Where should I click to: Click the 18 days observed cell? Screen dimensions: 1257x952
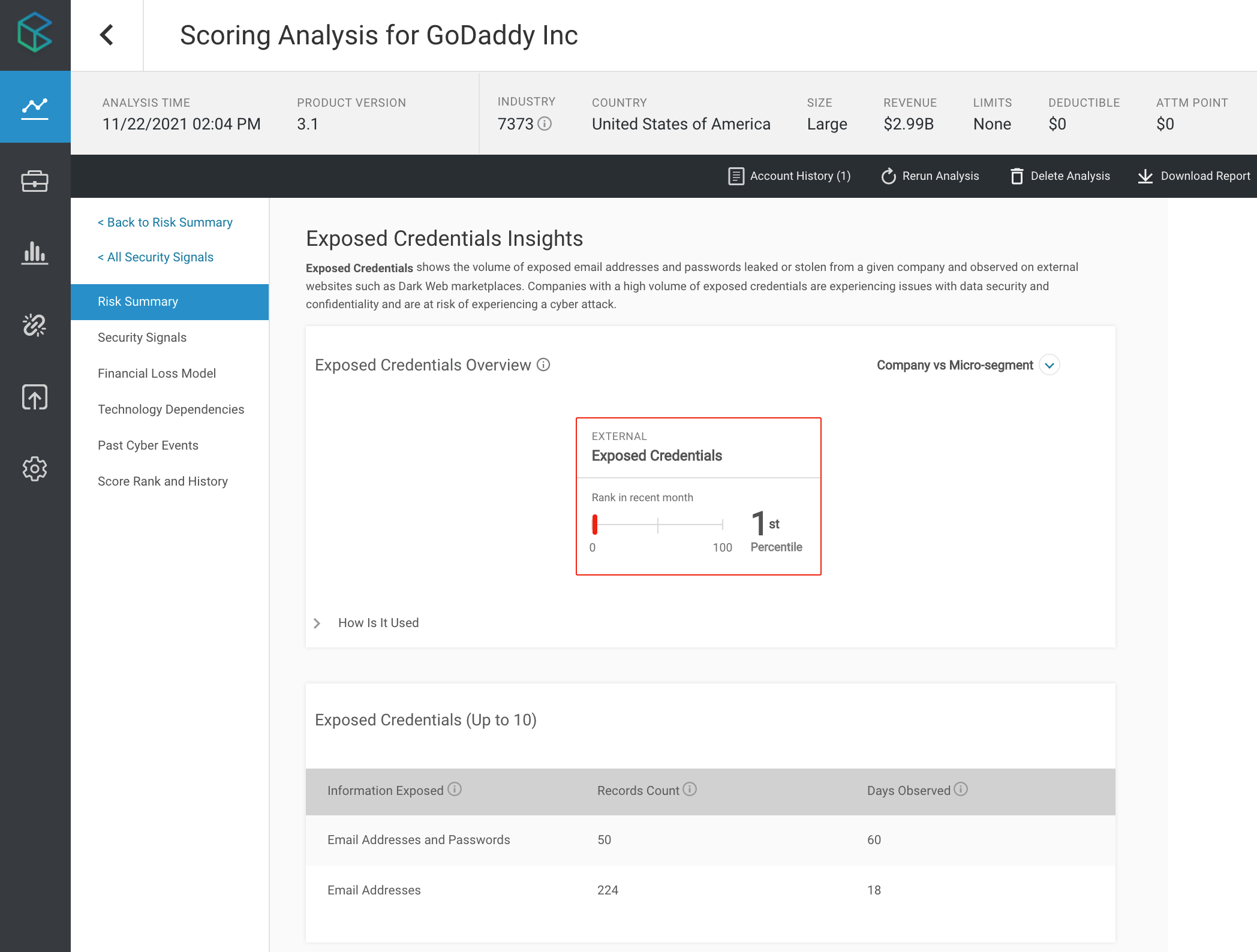click(x=874, y=890)
